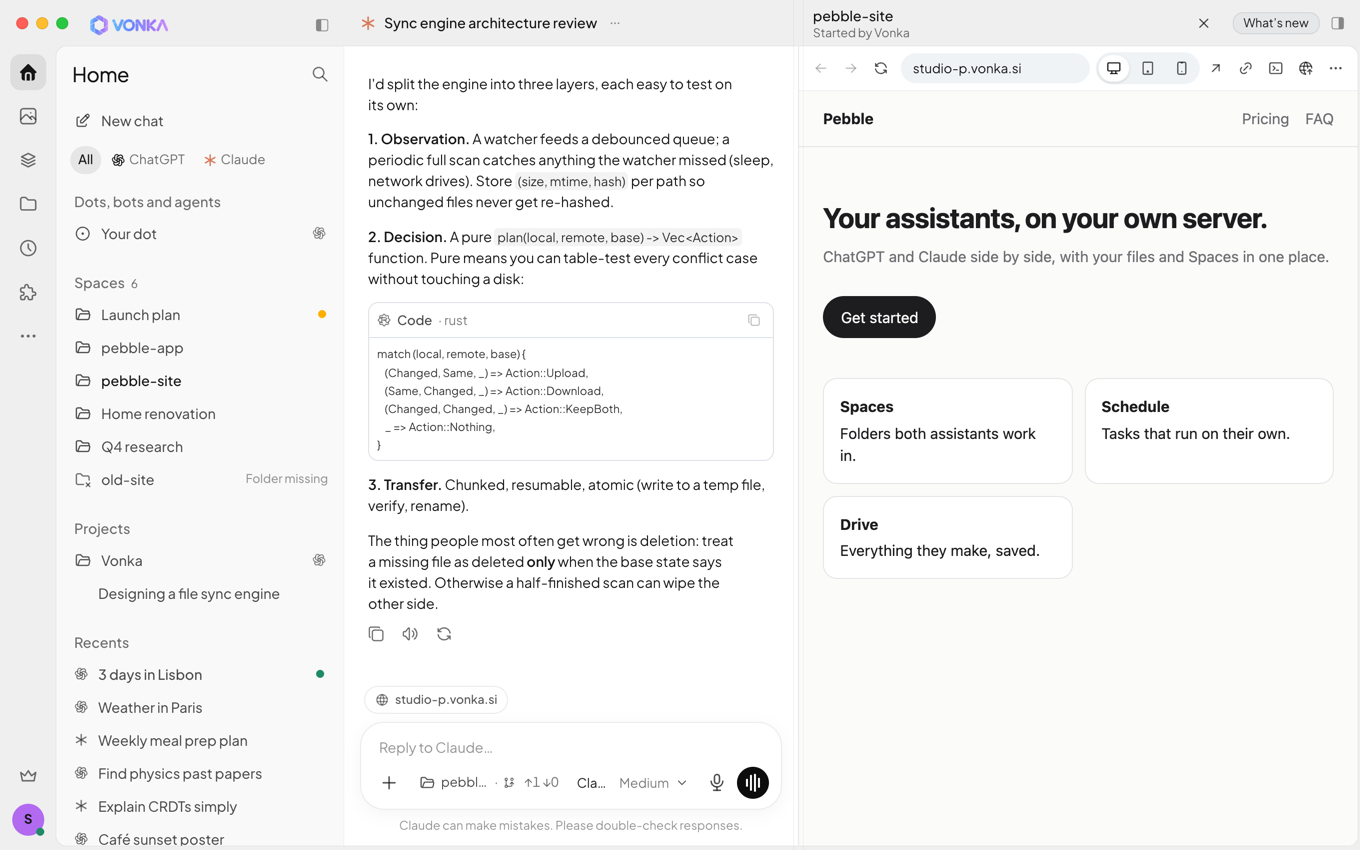
Task: Copy the preview link
Action: (1246, 69)
